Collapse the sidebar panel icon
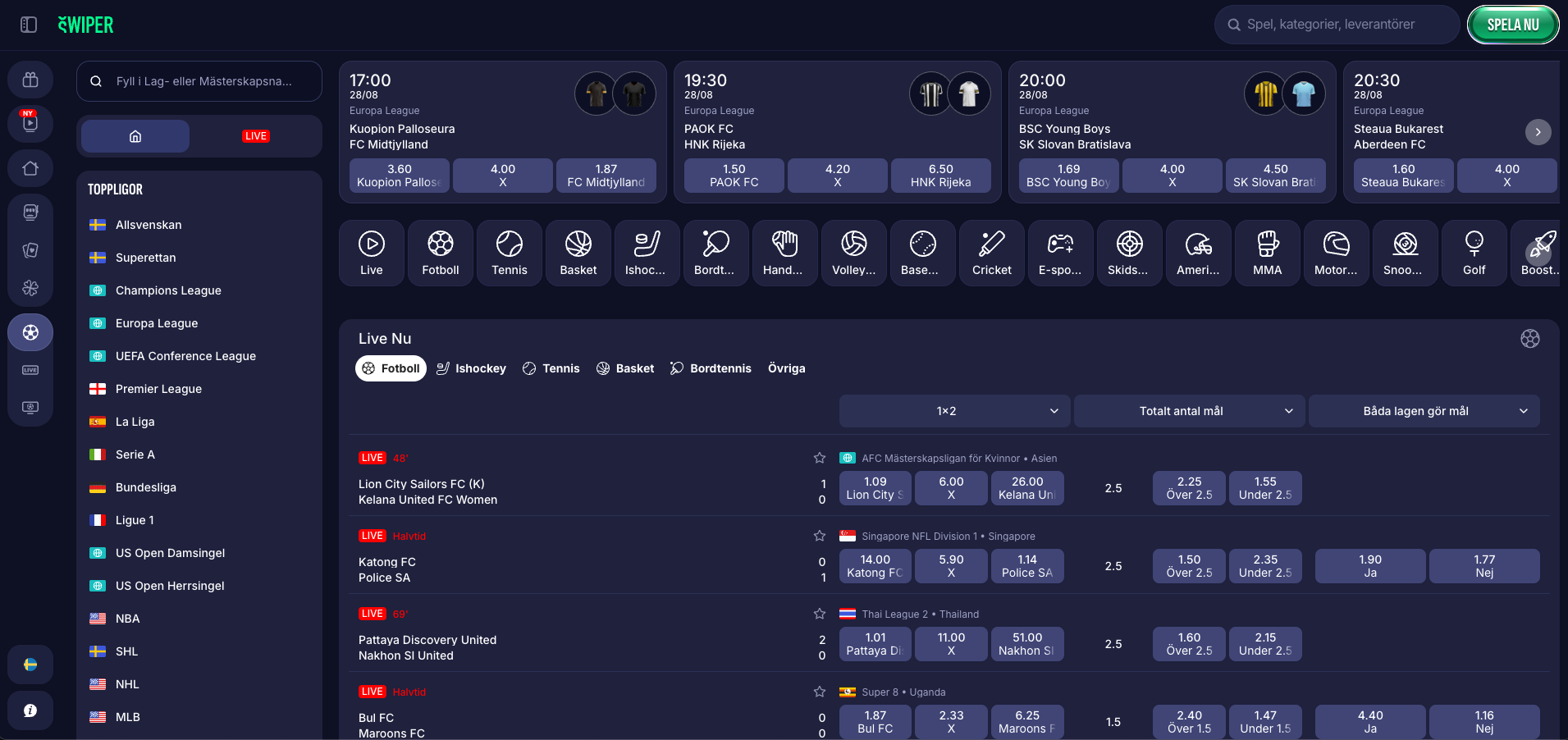1568x740 pixels. point(29,25)
